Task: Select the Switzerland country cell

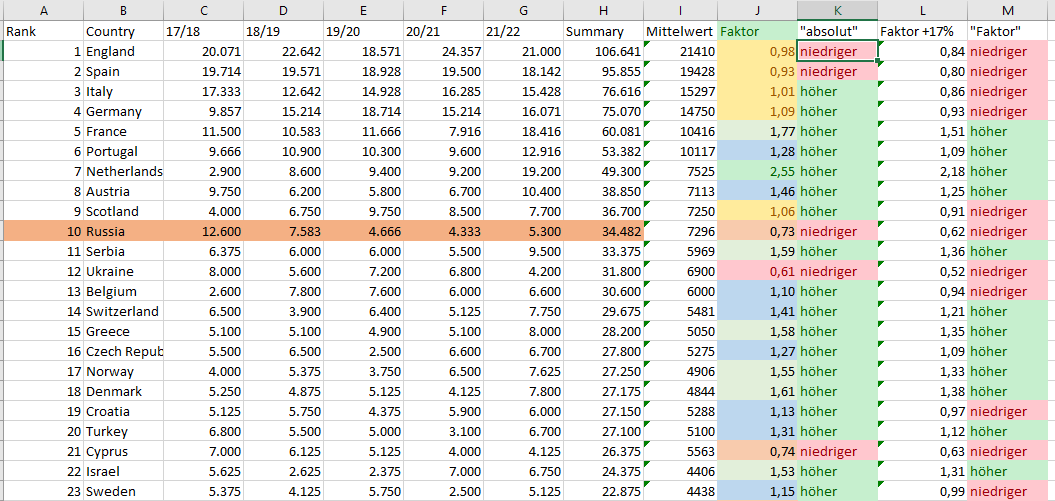Action: (x=124, y=311)
